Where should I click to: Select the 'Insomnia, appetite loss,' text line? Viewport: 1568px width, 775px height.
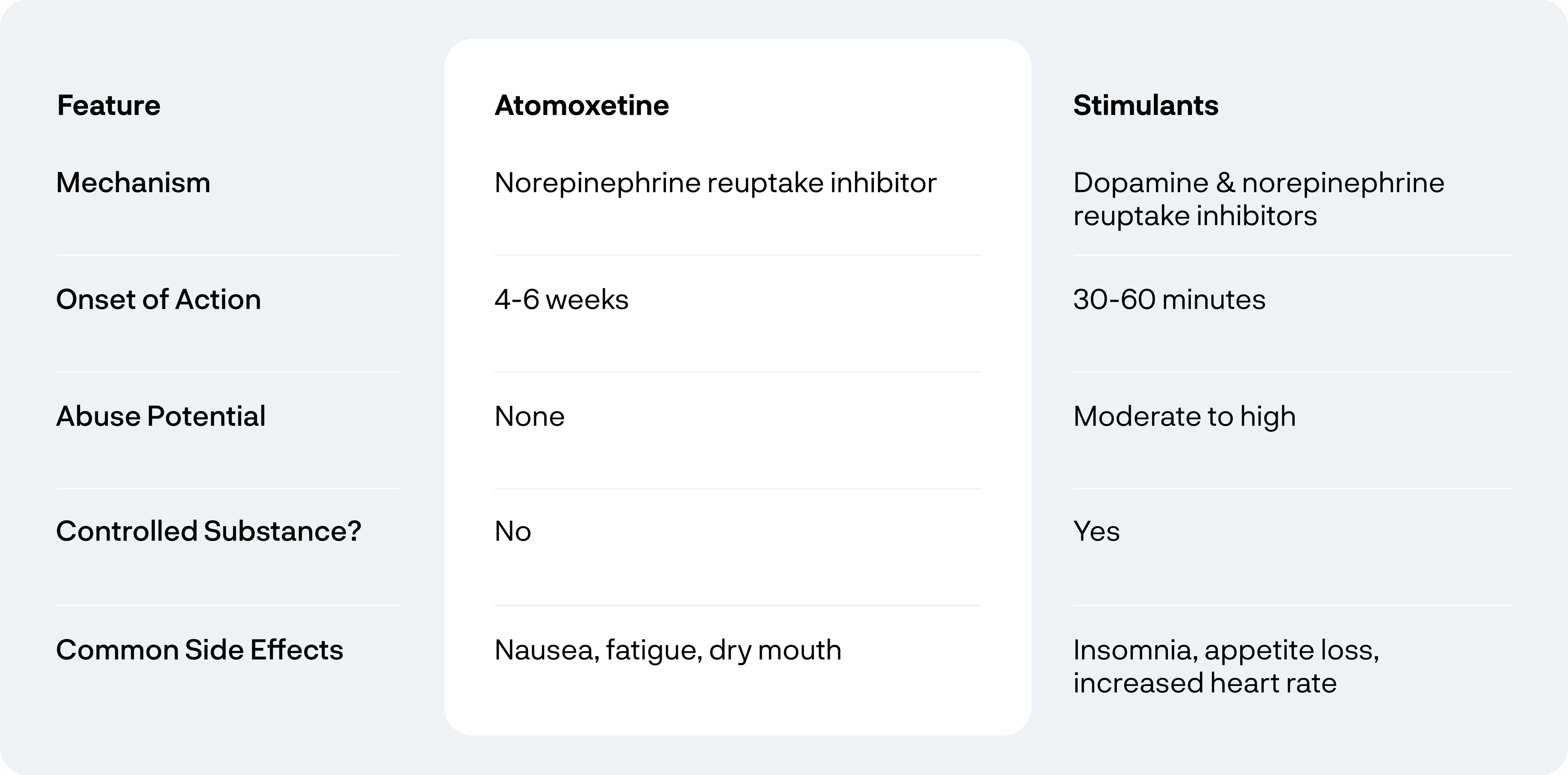[1226, 650]
